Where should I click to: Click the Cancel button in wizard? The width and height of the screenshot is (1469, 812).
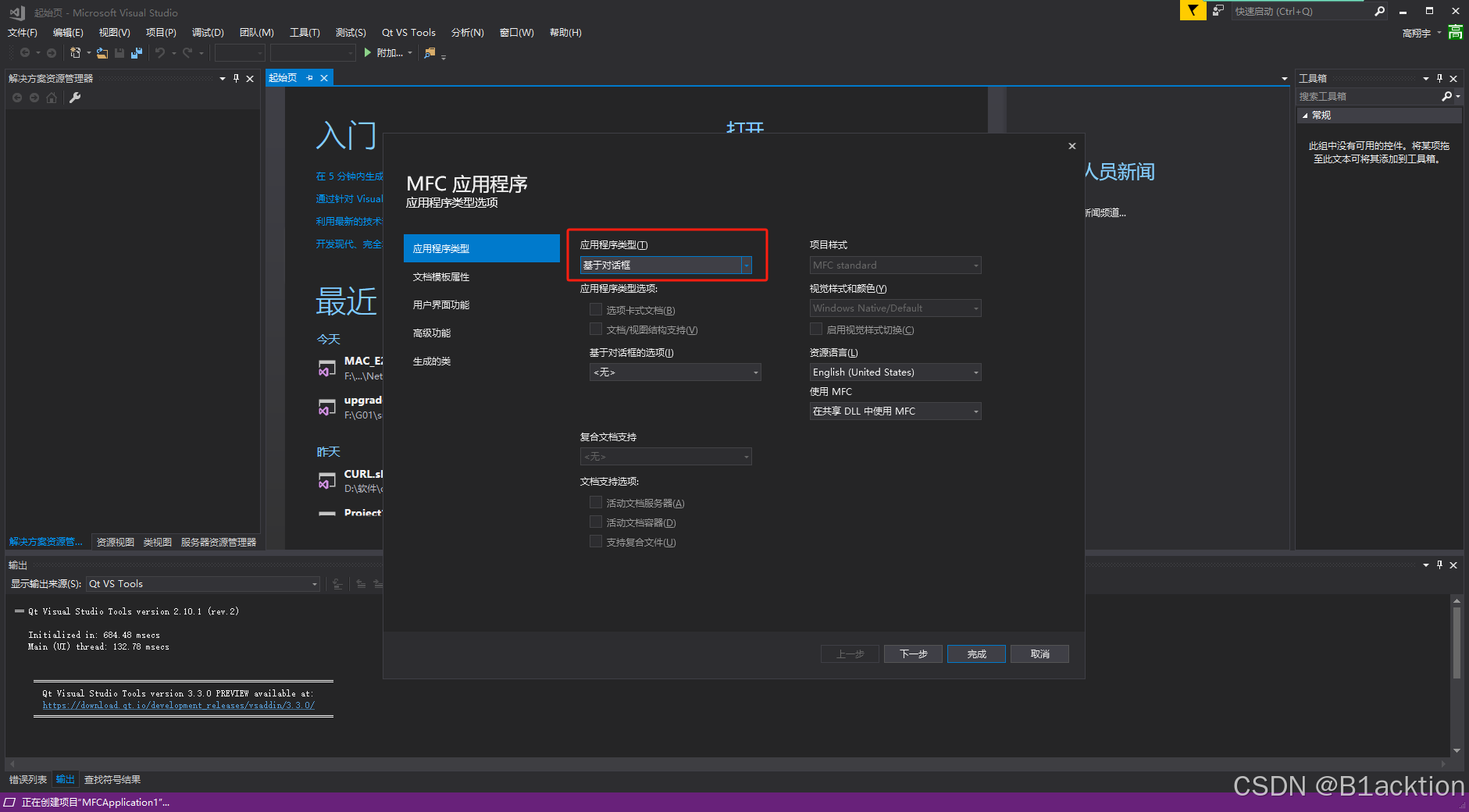click(1039, 654)
